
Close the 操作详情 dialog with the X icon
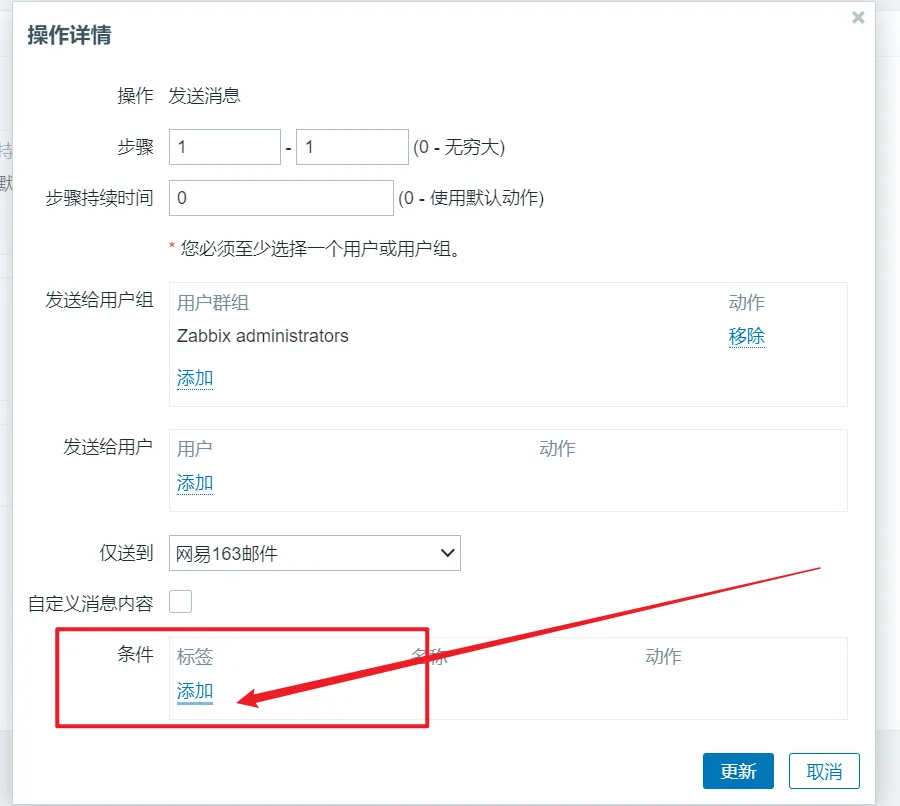click(857, 17)
